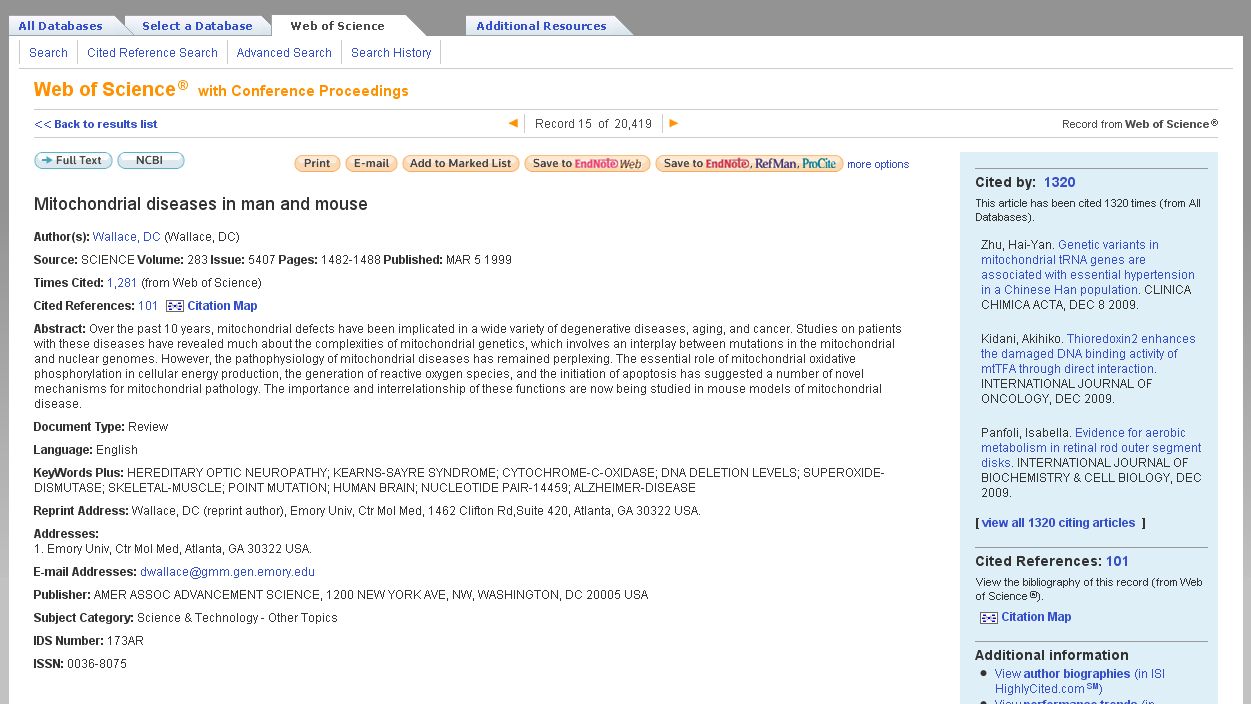Open the NCBI button
The image size is (1251, 704).
pyautogui.click(x=151, y=161)
